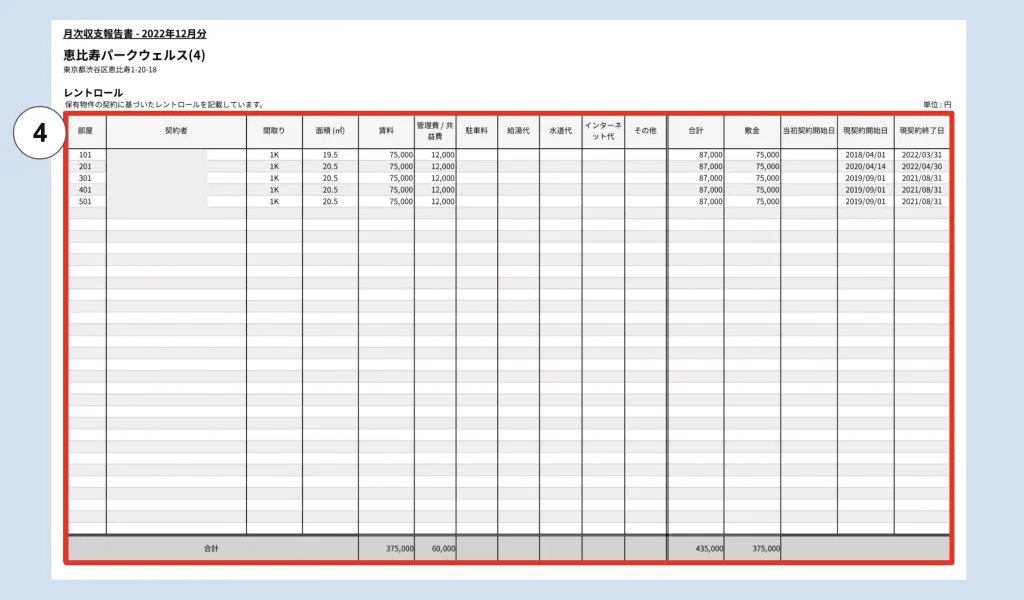The height and width of the screenshot is (600, 1024).
Task: Click the 月次収支報告書 title heading
Action: click(135, 34)
